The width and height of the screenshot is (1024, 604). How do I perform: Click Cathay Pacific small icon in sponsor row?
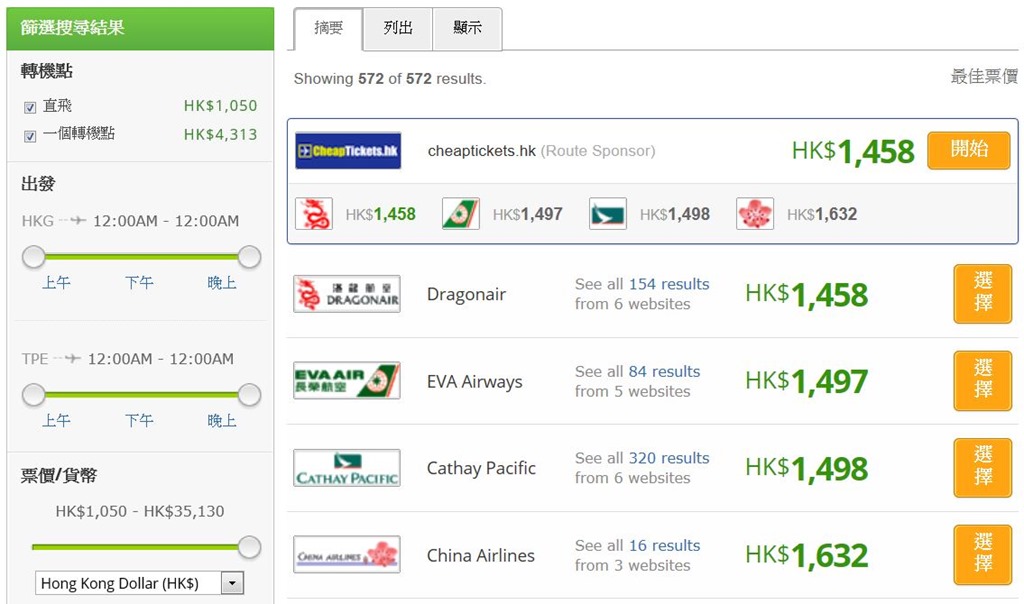607,214
